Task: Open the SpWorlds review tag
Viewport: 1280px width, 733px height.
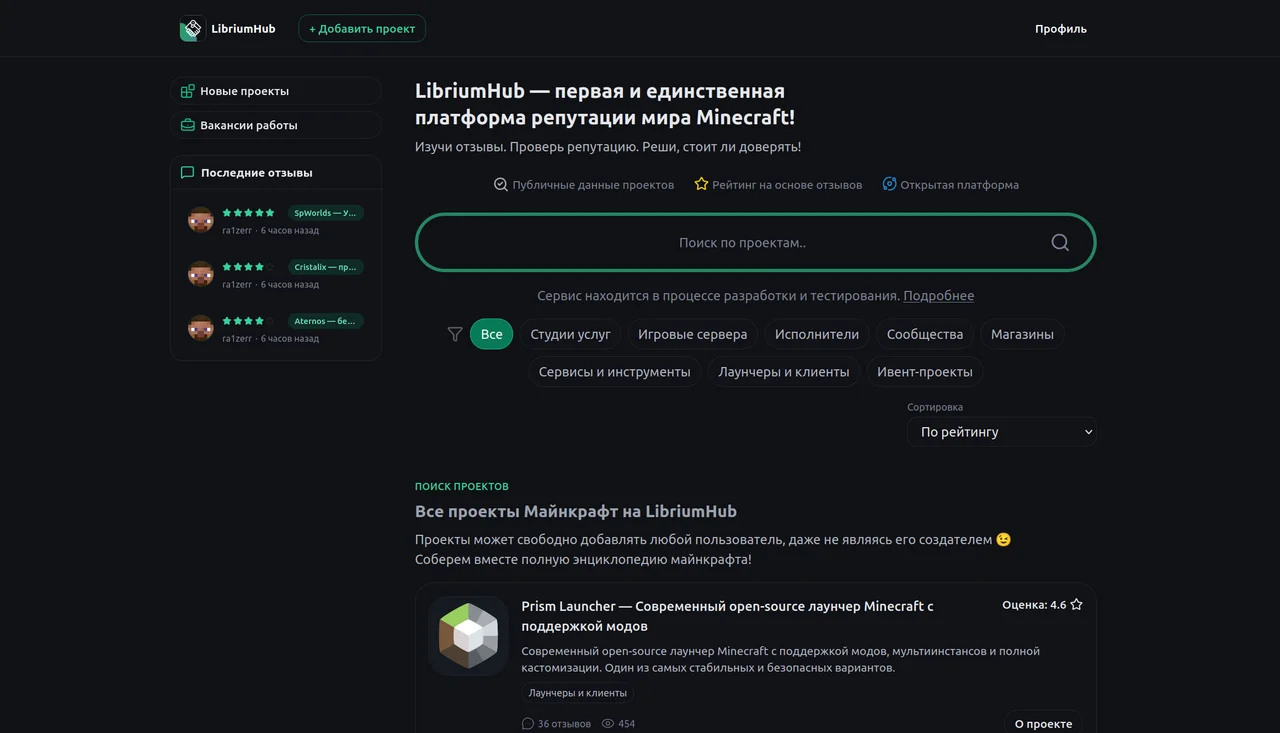Action: (325, 213)
